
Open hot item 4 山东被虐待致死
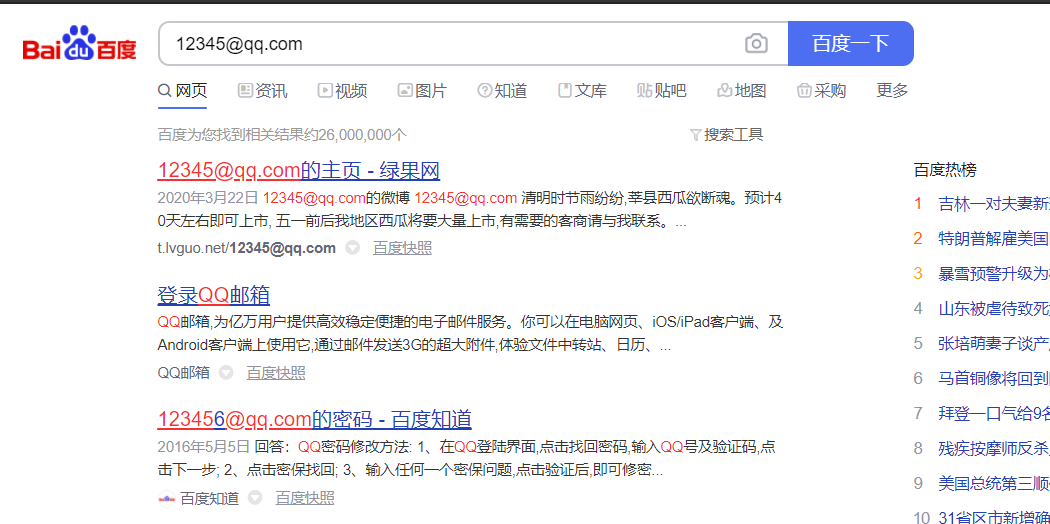[993, 309]
